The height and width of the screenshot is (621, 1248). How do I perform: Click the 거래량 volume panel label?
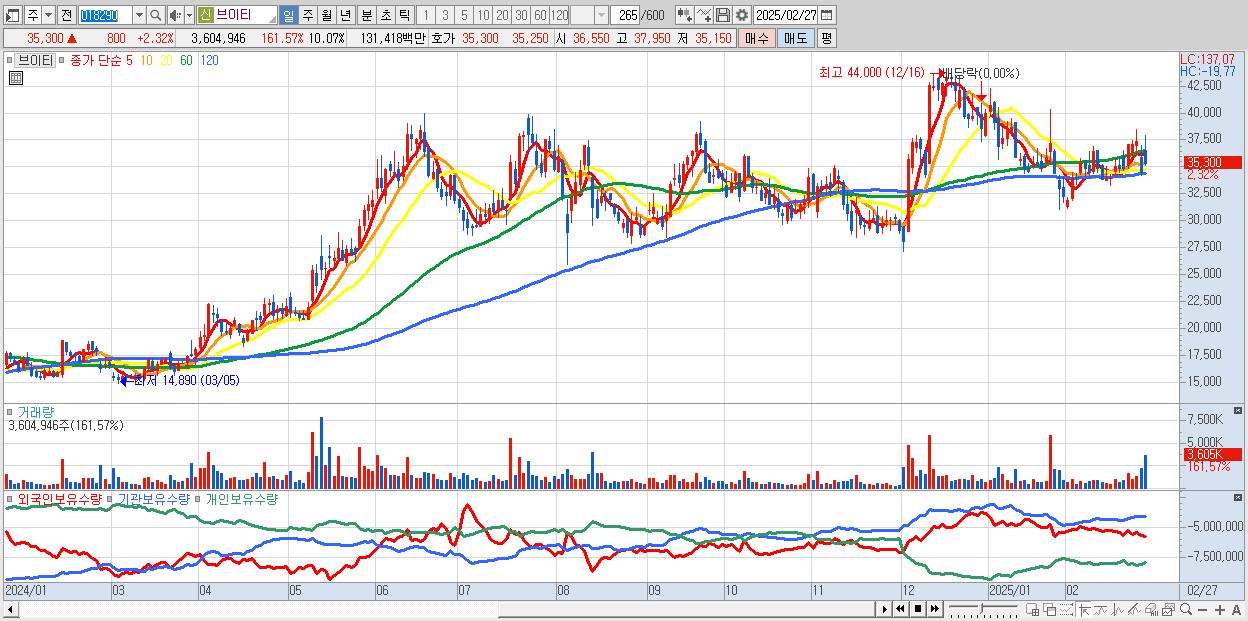click(36, 412)
